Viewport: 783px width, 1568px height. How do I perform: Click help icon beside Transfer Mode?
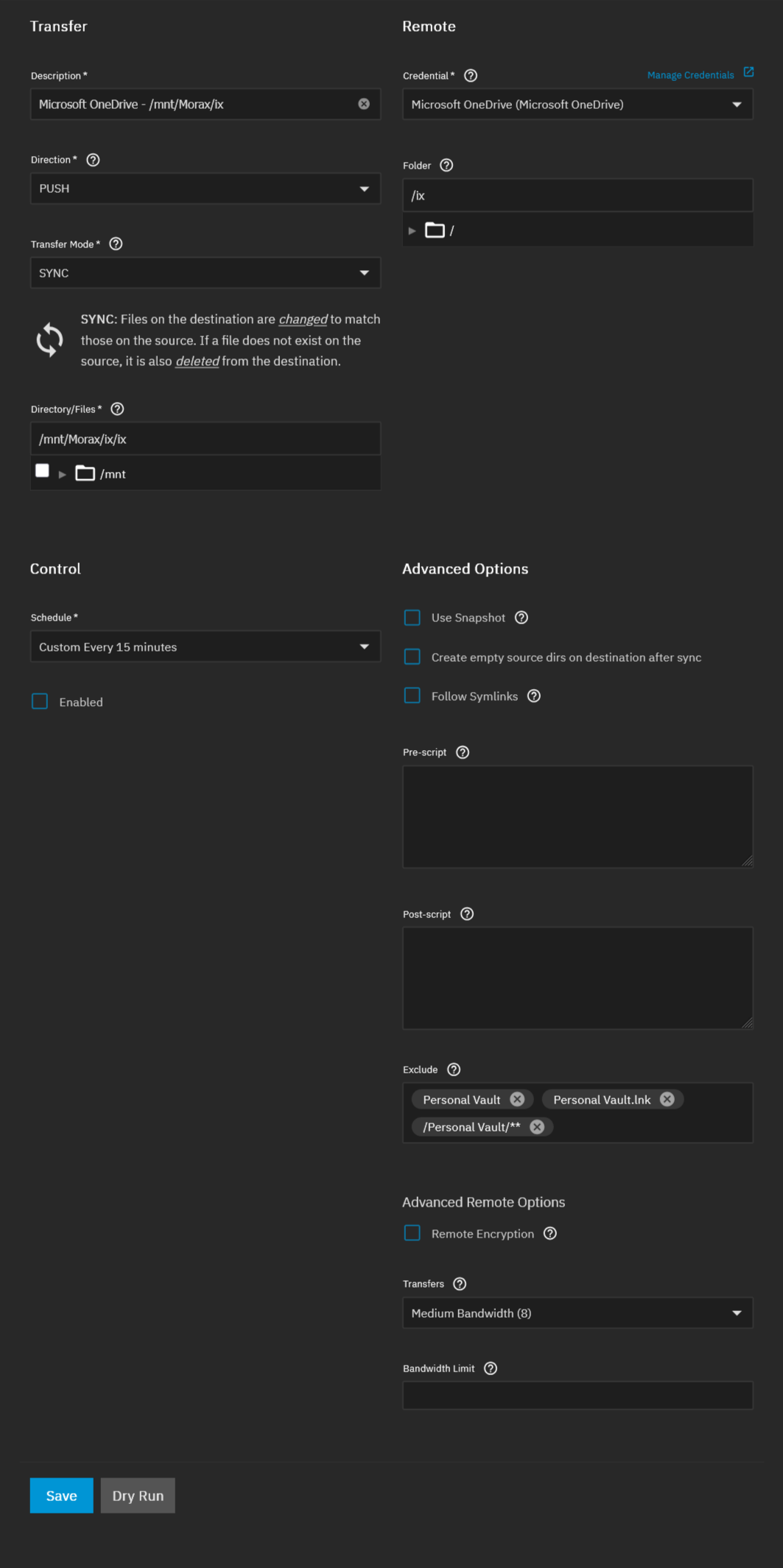(116, 244)
